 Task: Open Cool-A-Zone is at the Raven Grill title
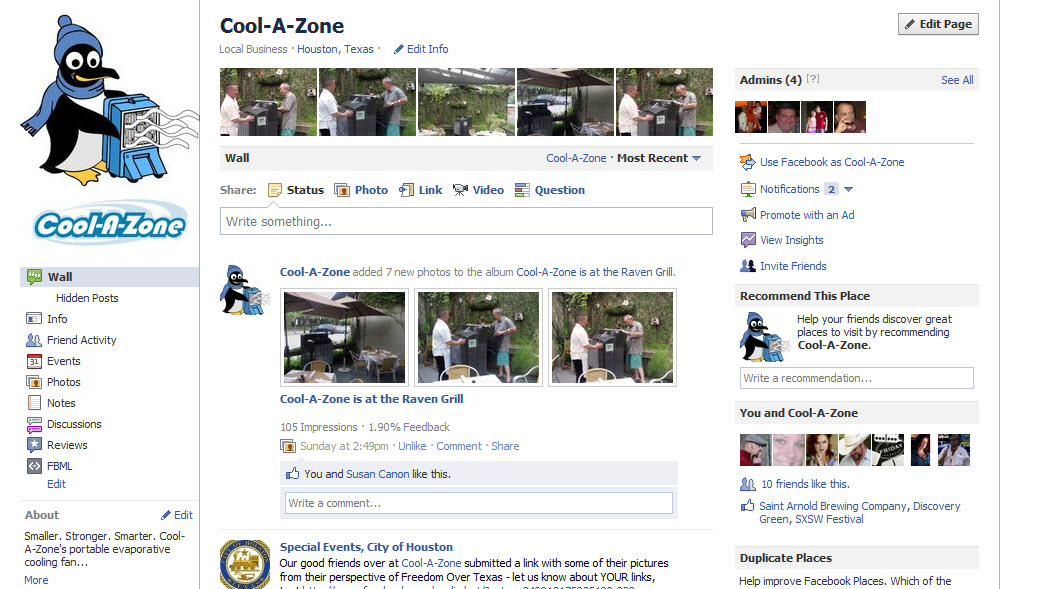click(371, 399)
